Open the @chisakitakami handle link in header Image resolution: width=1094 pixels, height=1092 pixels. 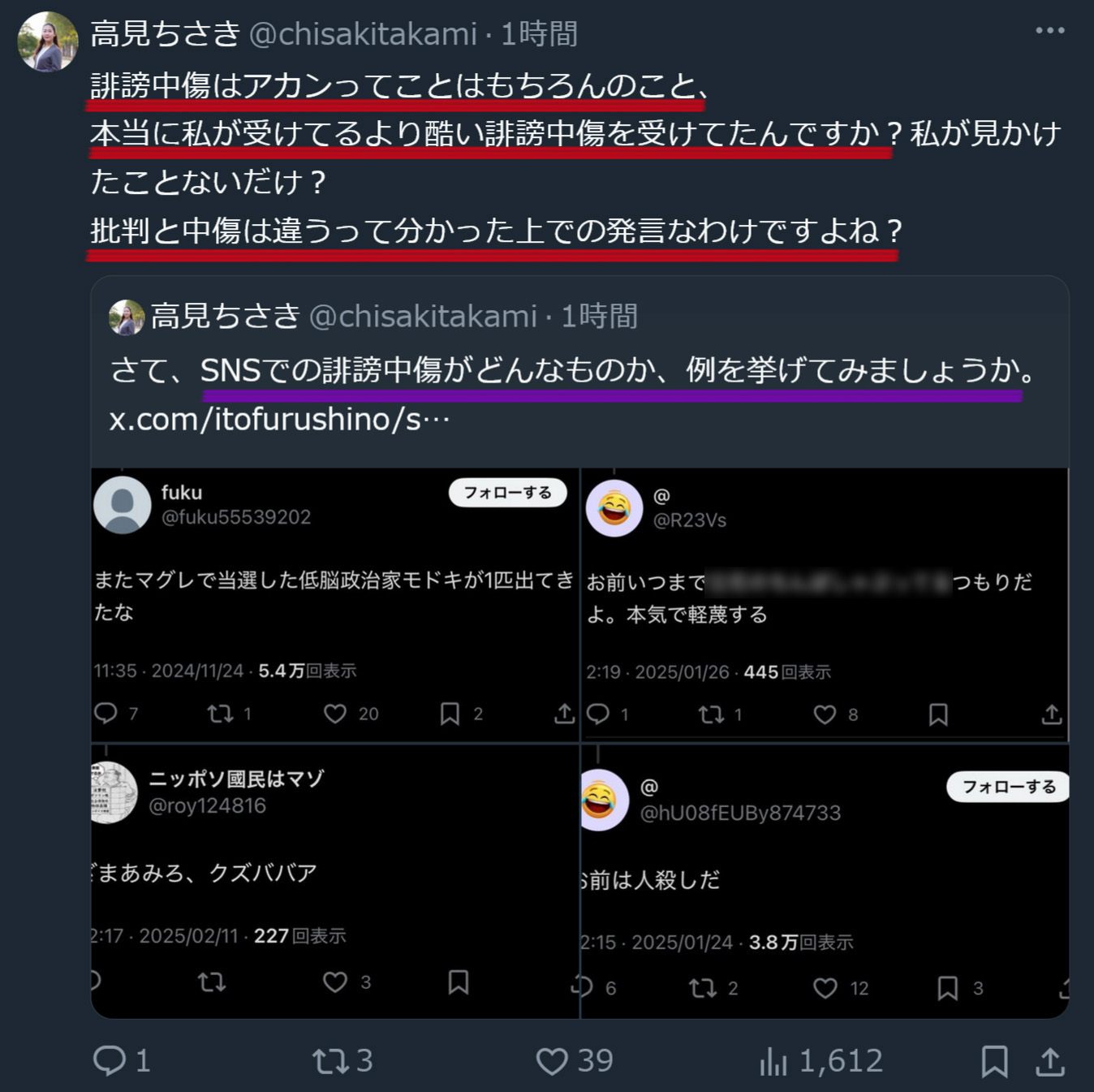[363, 34]
